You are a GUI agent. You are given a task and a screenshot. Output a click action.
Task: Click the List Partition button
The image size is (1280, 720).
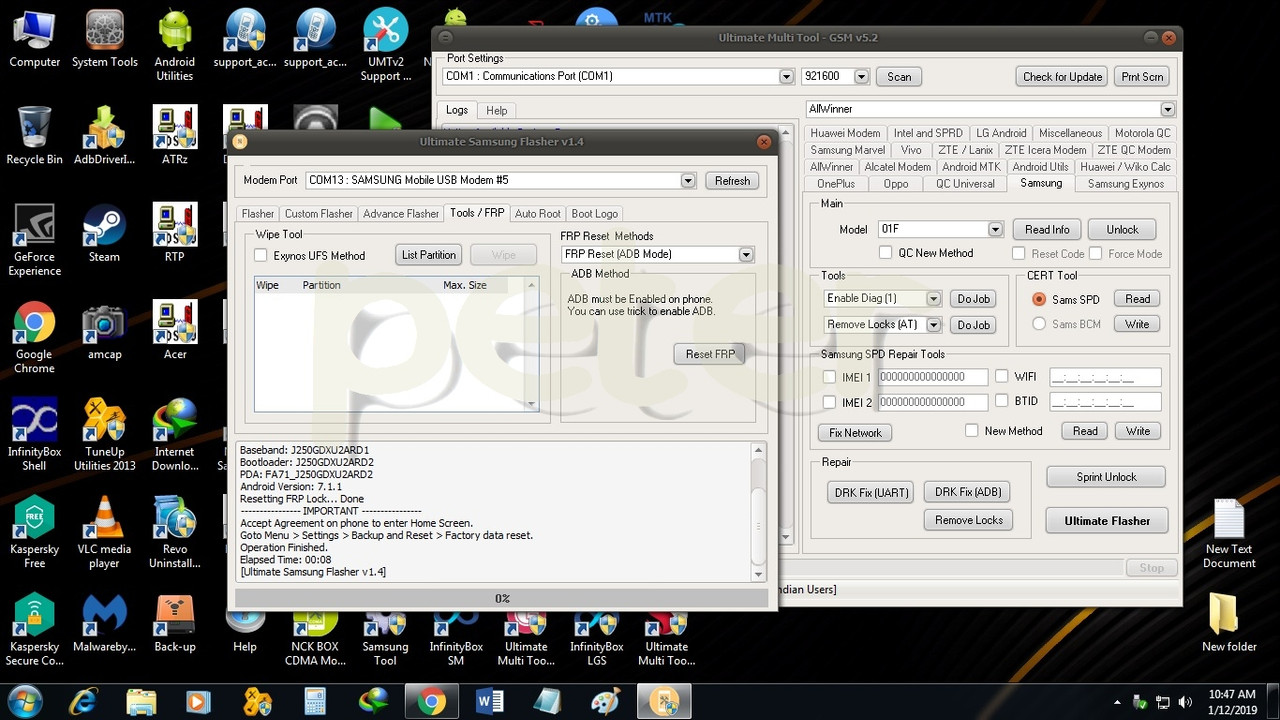coord(429,255)
